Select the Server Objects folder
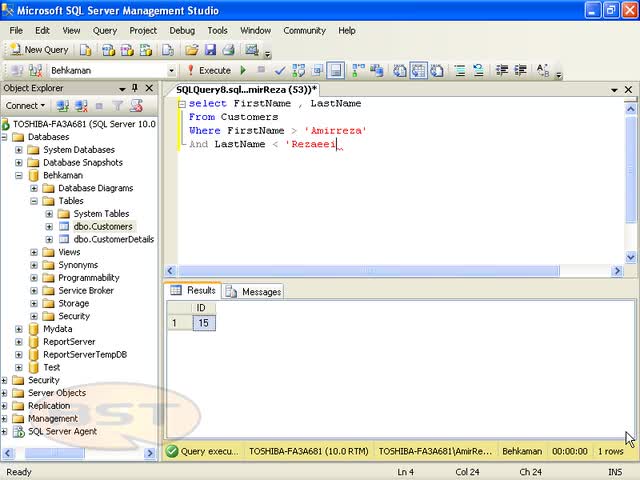Viewport: 640px width, 480px height. click(x=57, y=393)
